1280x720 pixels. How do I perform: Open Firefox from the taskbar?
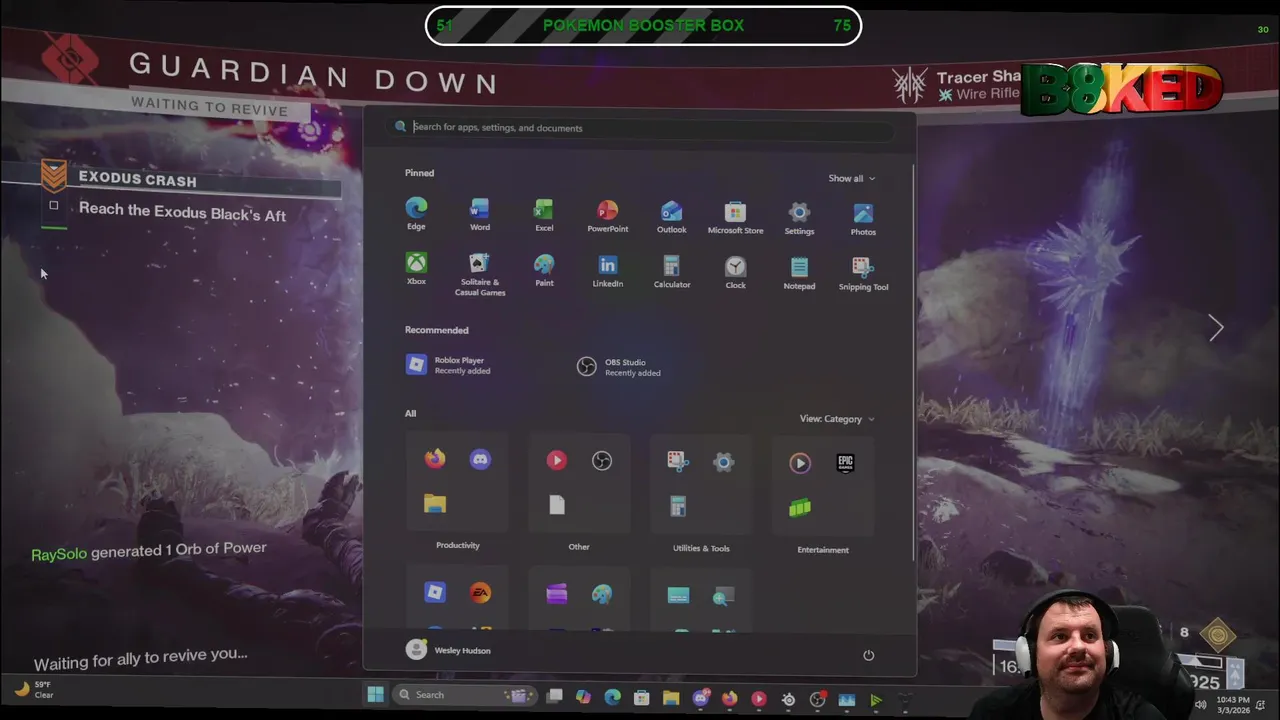point(730,698)
